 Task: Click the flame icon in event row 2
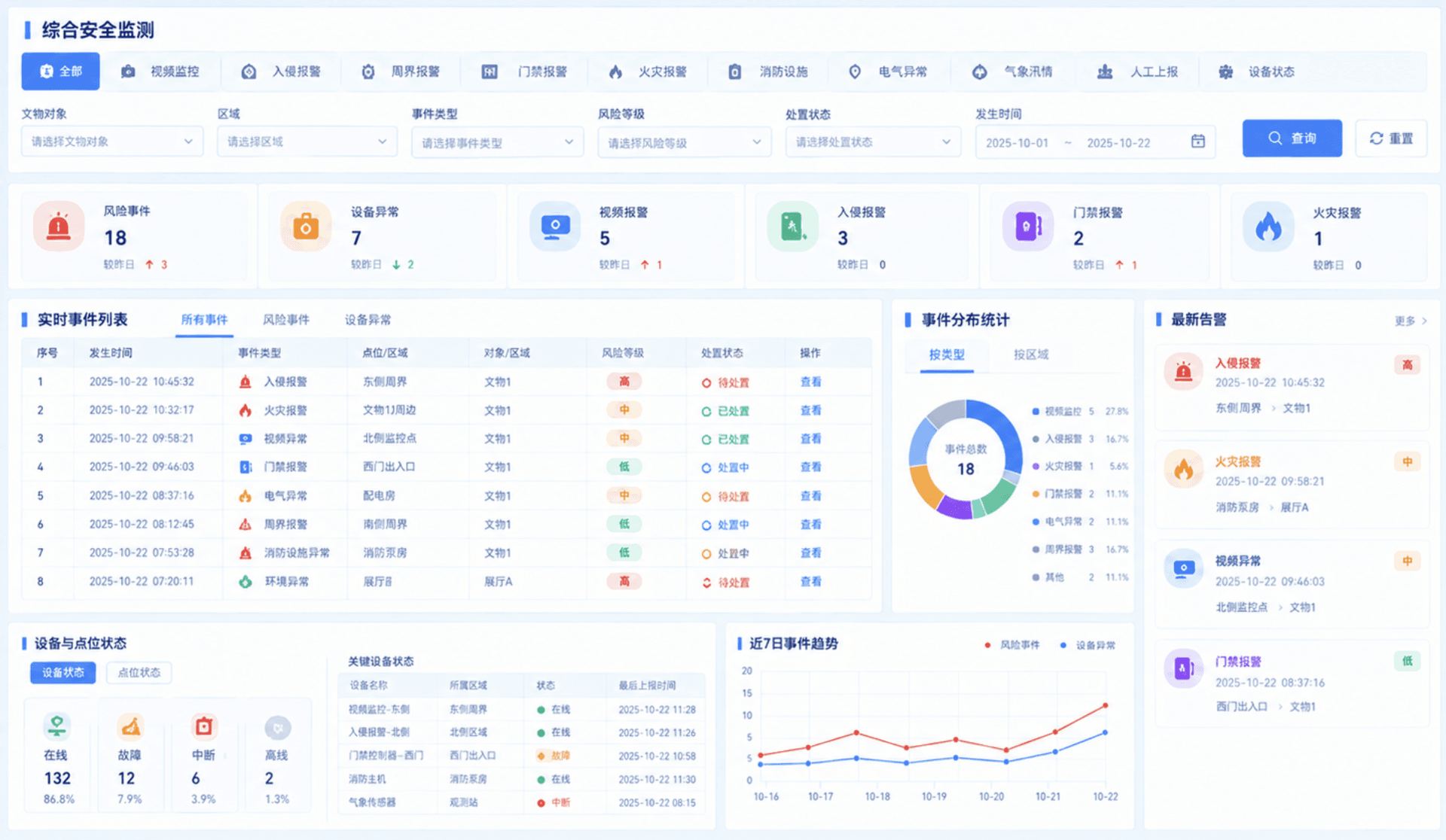pos(246,411)
